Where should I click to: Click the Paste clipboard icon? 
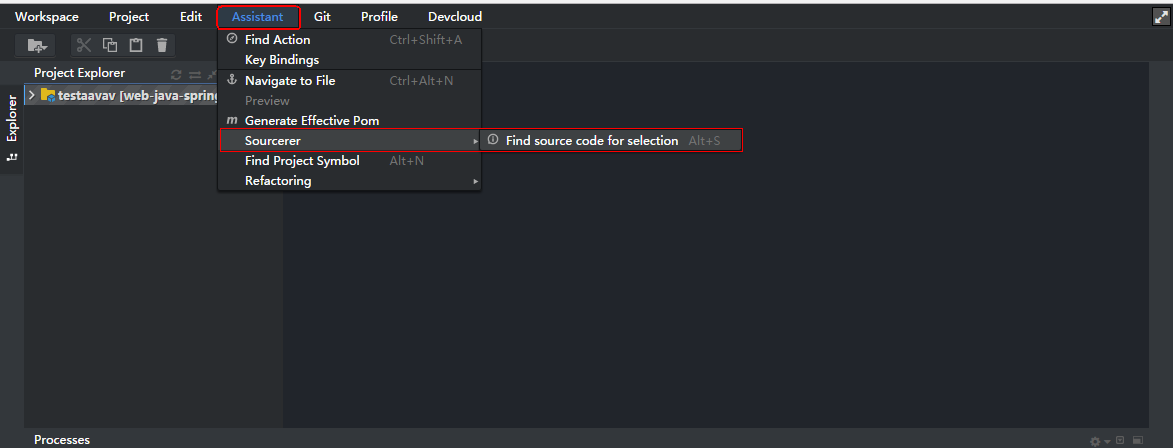tap(136, 45)
